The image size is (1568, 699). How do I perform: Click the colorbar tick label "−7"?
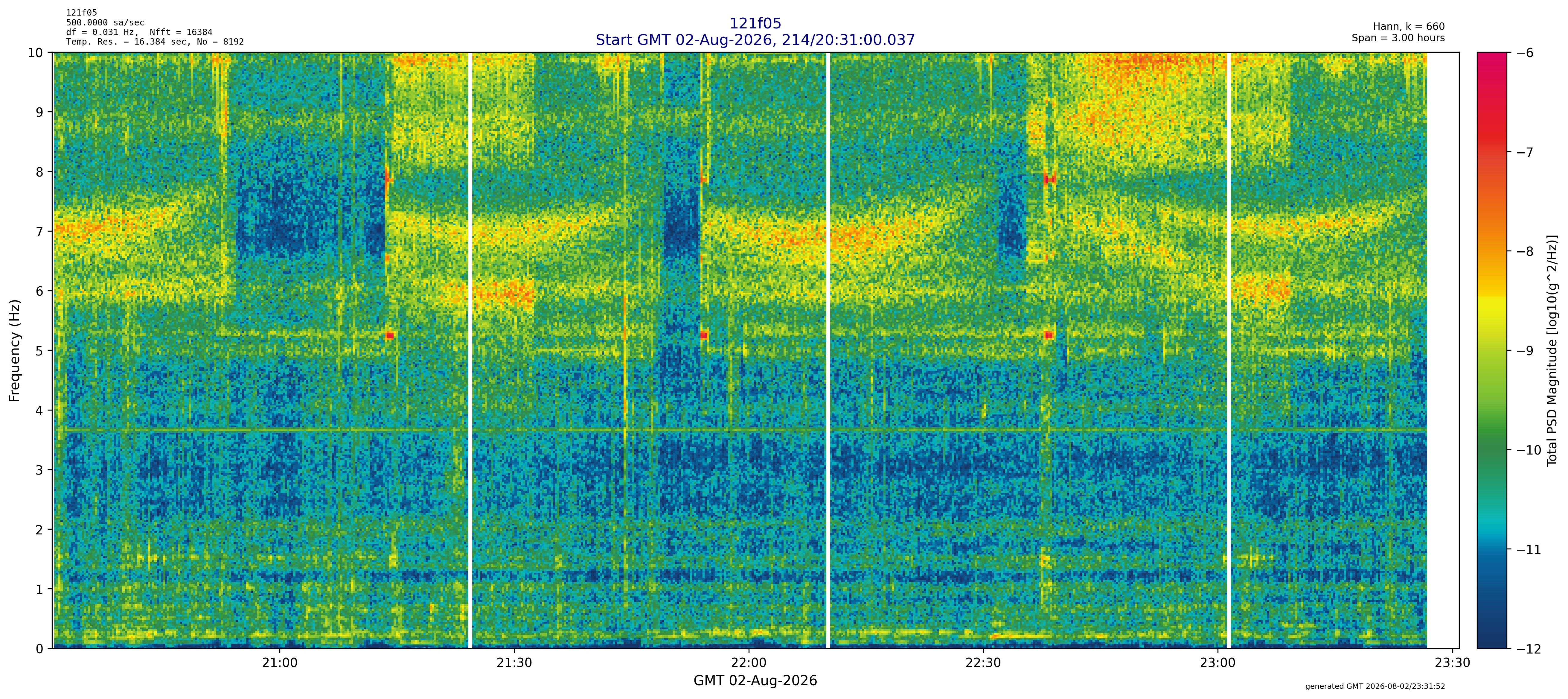(x=1524, y=152)
